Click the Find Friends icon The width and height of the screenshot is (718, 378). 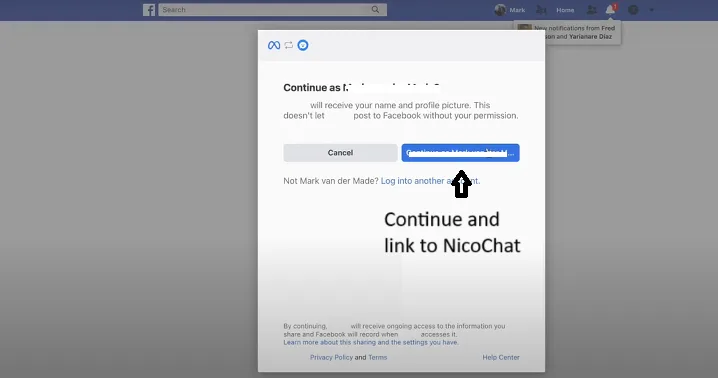541,10
